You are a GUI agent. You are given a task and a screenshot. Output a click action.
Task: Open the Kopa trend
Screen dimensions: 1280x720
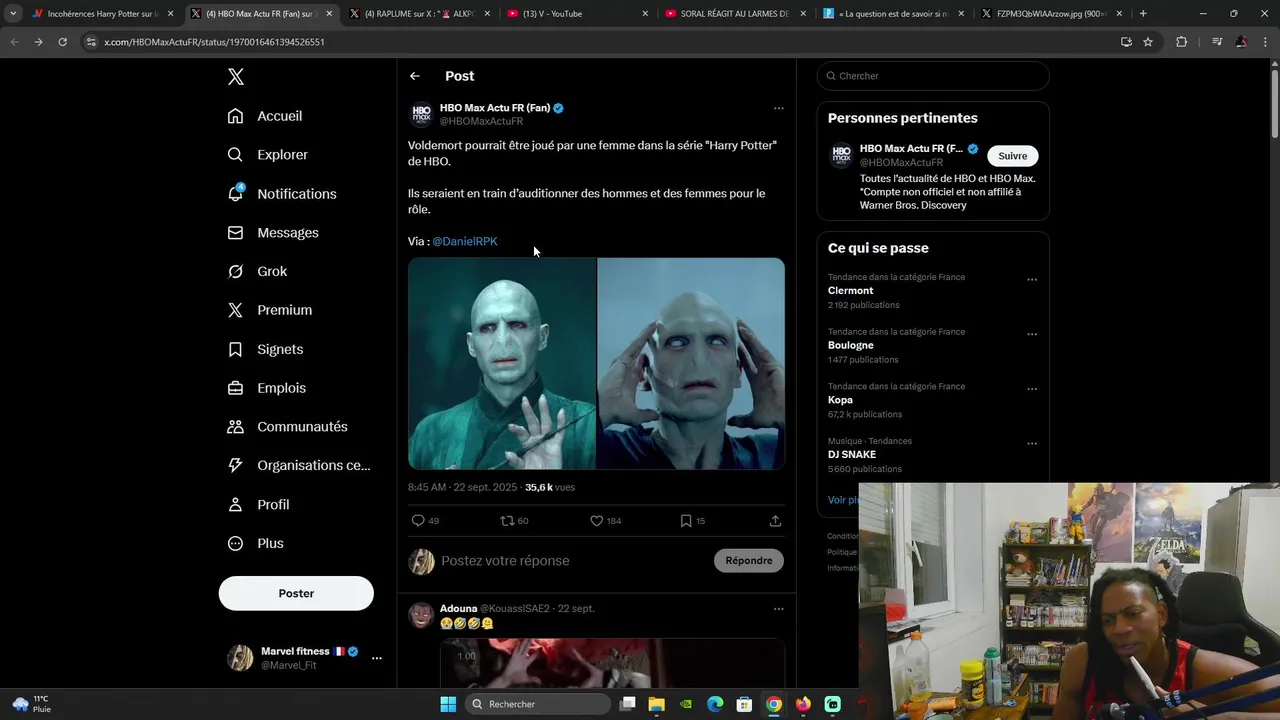point(840,400)
